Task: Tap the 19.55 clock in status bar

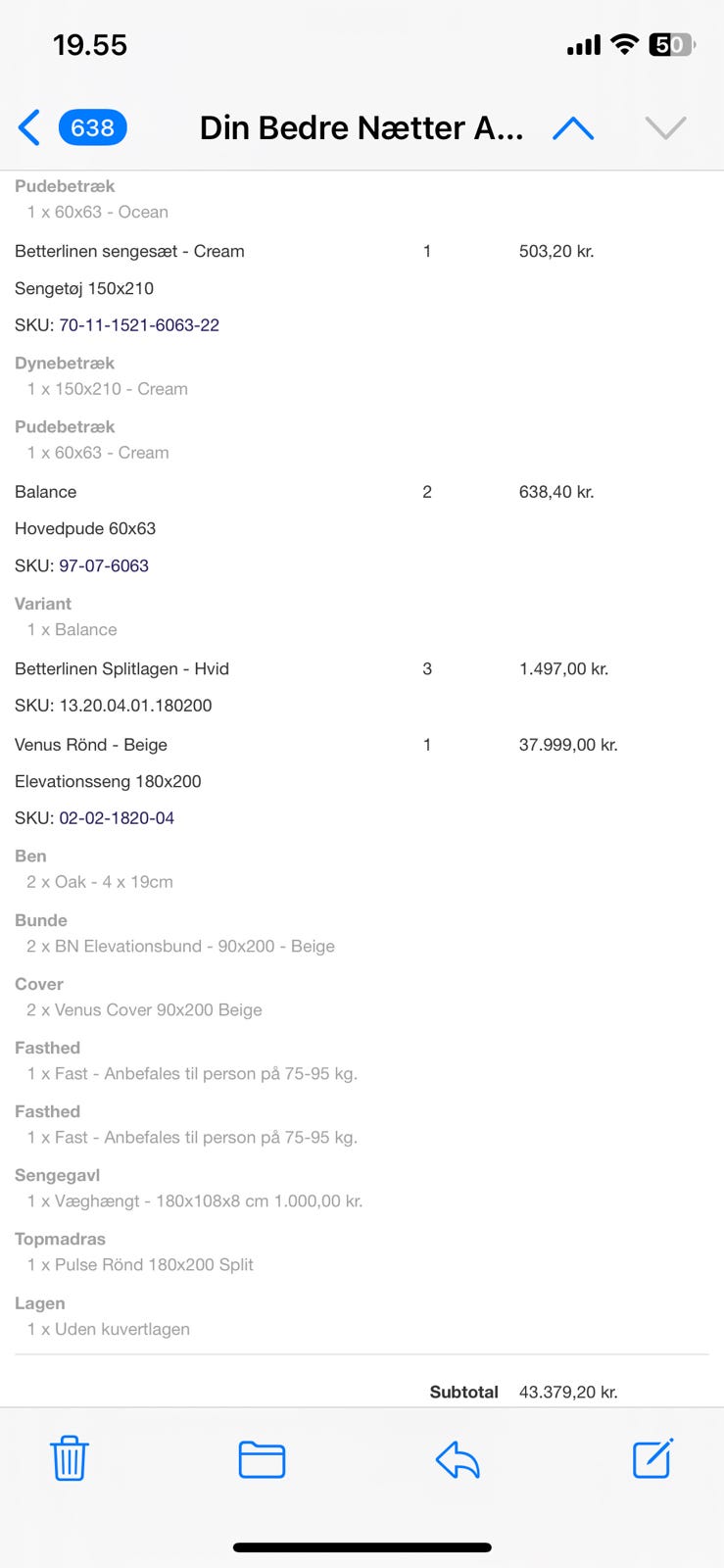Action: coord(90,45)
